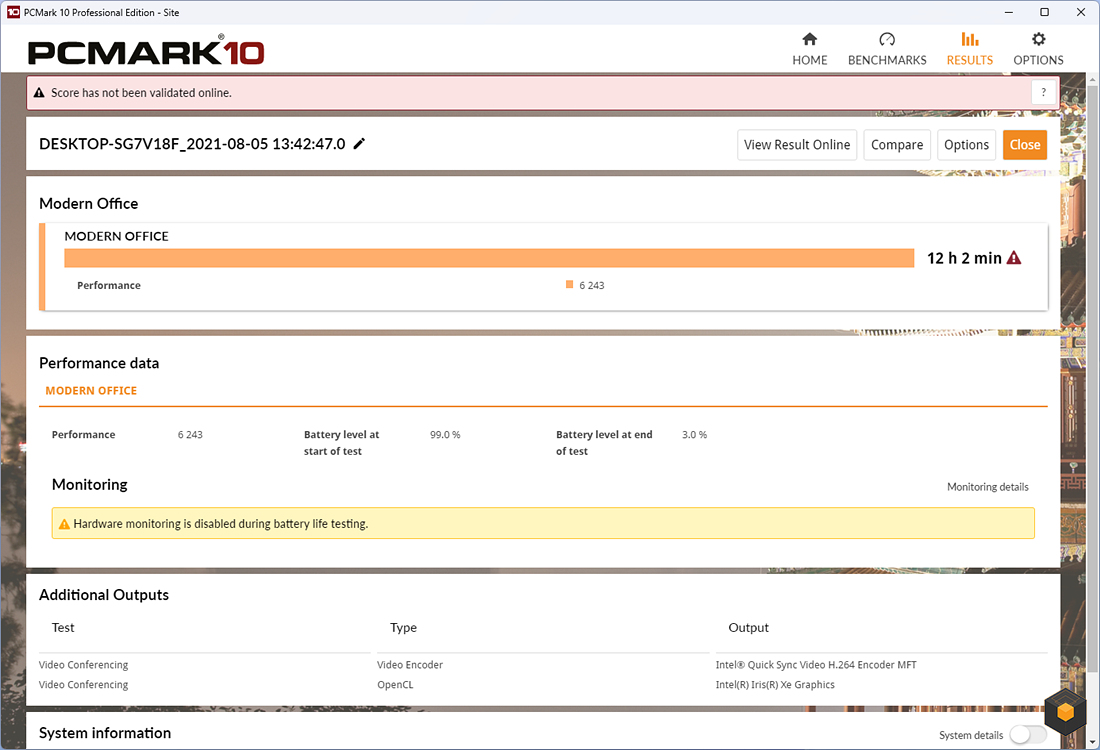Click the Test column header
Screen dimensions: 1100x750
(x=63, y=628)
